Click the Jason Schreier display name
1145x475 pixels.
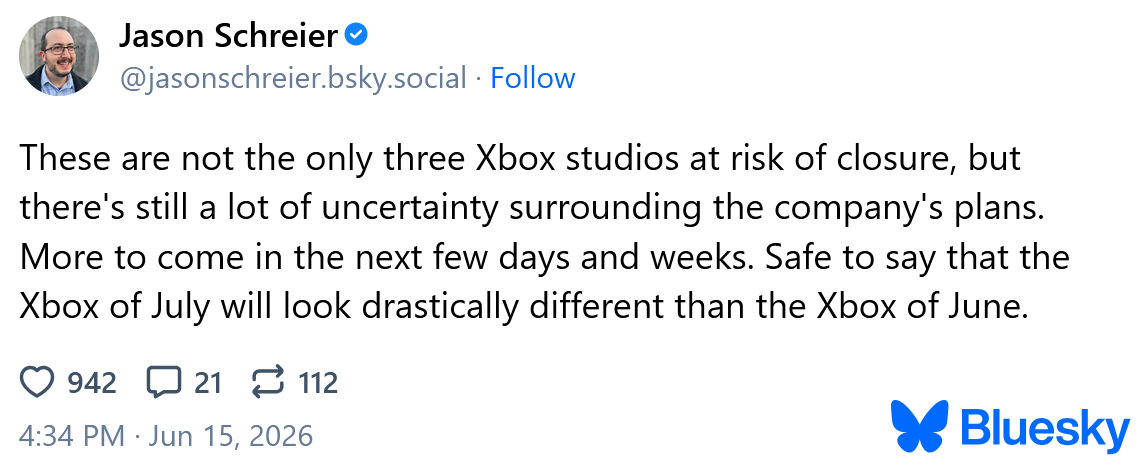pos(228,35)
